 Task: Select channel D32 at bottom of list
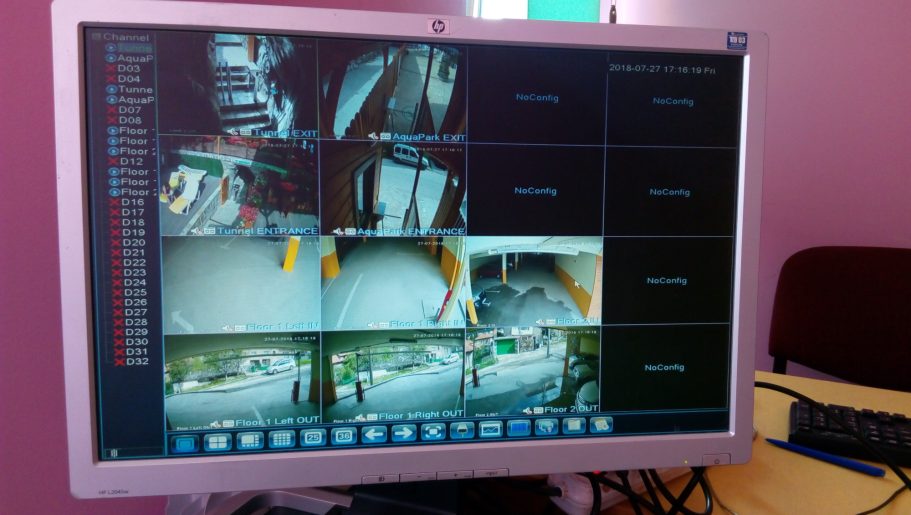click(x=136, y=361)
